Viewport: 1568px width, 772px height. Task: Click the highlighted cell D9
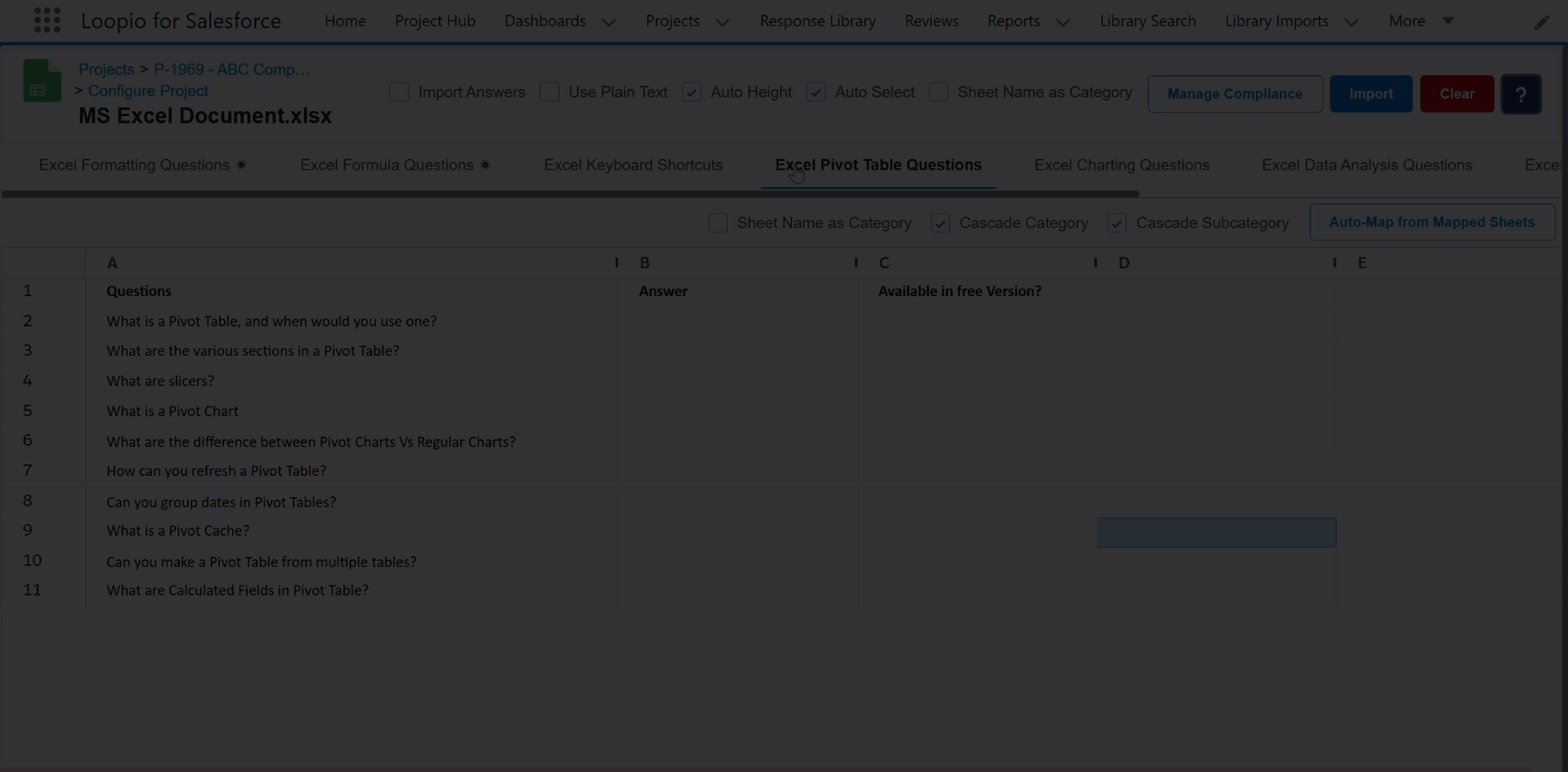tap(1216, 532)
